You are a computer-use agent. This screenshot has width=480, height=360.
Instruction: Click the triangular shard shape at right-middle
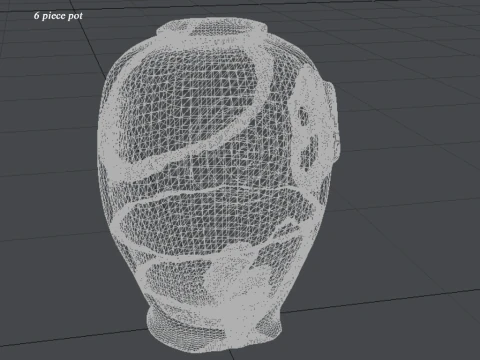click(x=288, y=227)
